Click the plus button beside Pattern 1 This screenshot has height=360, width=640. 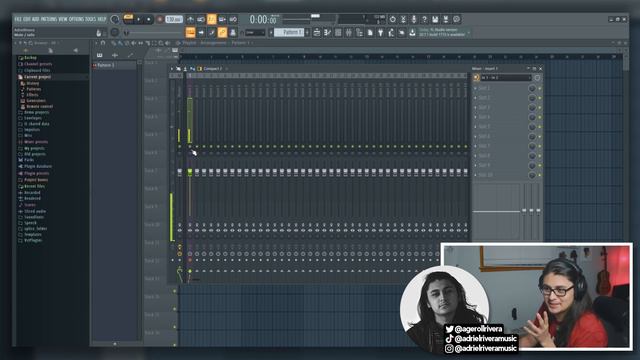tap(307, 32)
